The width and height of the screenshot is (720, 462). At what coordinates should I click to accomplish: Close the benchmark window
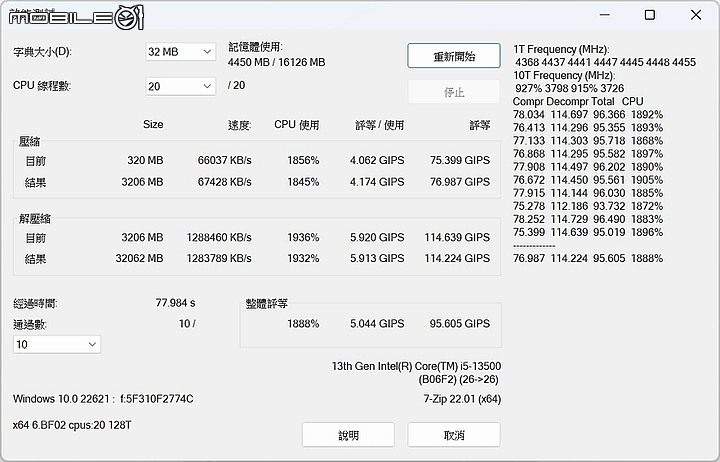pyautogui.click(x=696, y=15)
